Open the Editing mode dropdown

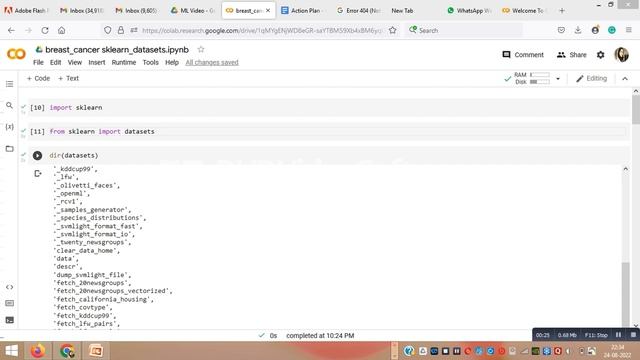[x=591, y=78]
